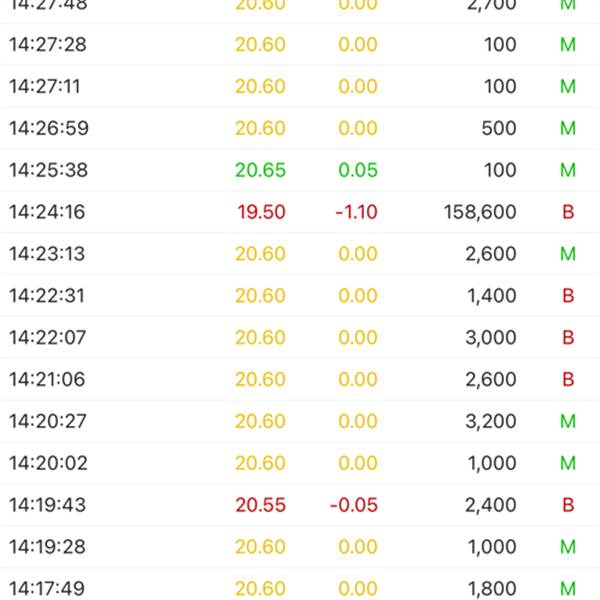Screen dimensions: 600x600
Task: Select the 14:24:16 trade row
Action: (300, 212)
